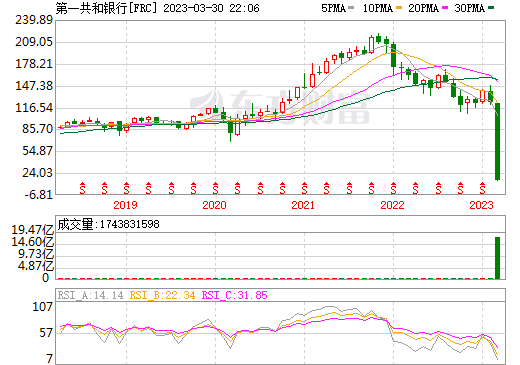Click the 2020 year label on time axis
The image size is (520, 365).
coord(214,205)
